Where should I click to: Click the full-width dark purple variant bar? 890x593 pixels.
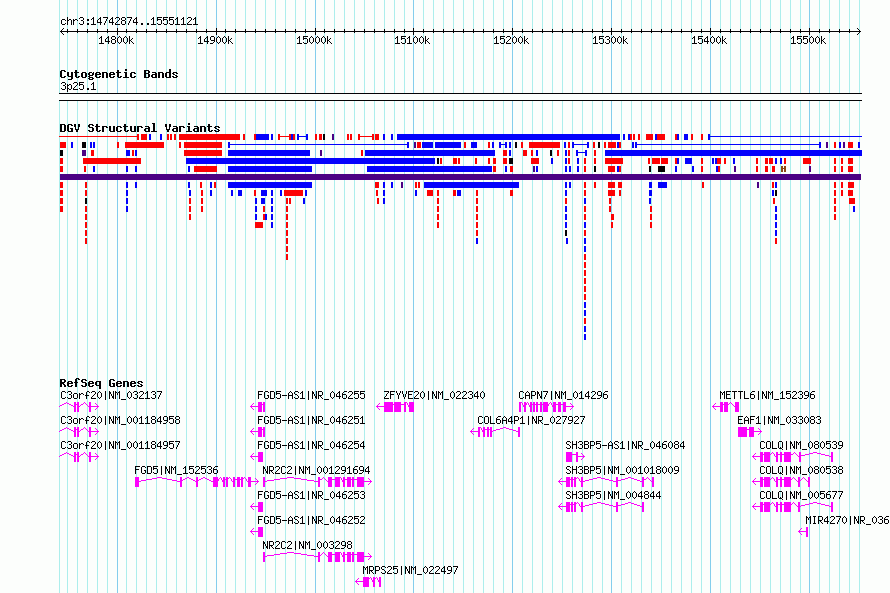pos(460,177)
